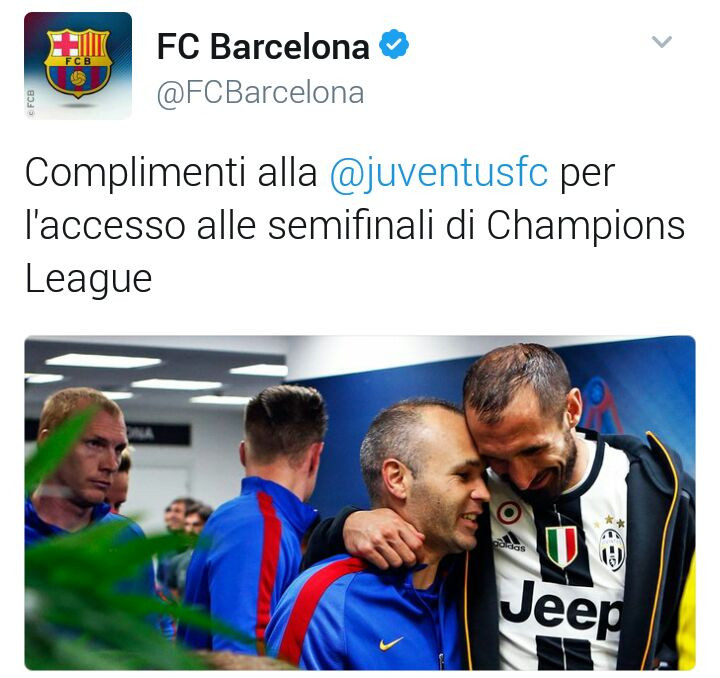Click the FCB crest in the avatar
The image size is (720, 678).
pos(78,63)
